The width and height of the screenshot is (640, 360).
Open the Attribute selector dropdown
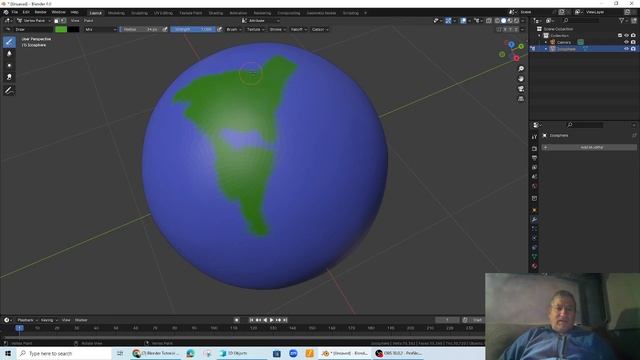tap(260, 20)
